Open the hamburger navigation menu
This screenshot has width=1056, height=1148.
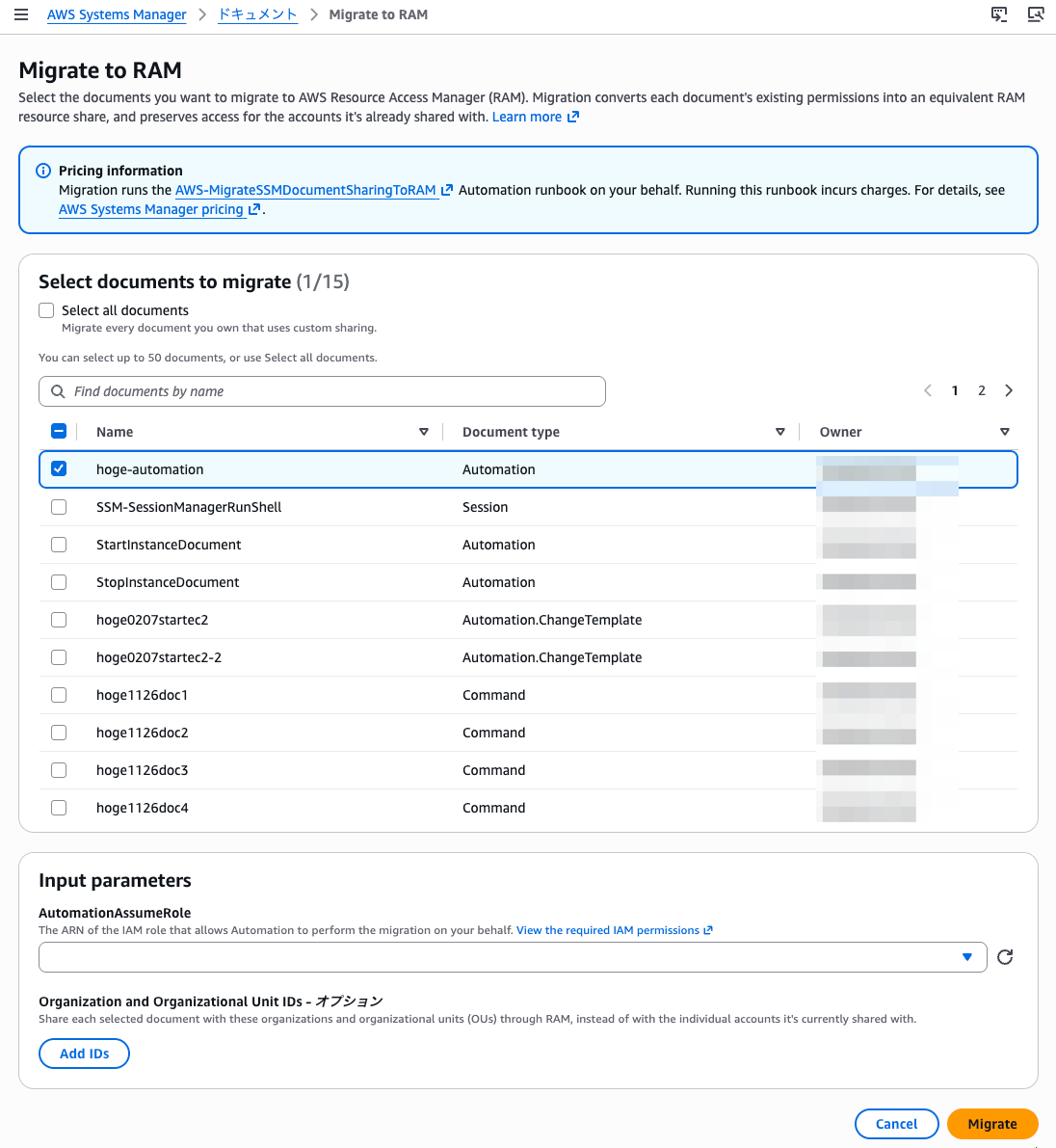21,14
